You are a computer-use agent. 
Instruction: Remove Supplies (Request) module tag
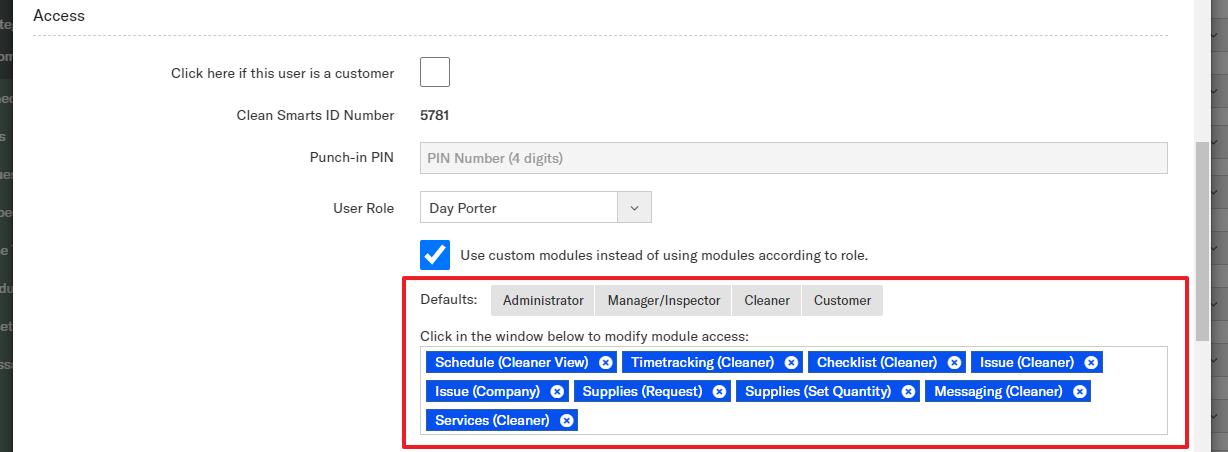pyautogui.click(x=719, y=391)
